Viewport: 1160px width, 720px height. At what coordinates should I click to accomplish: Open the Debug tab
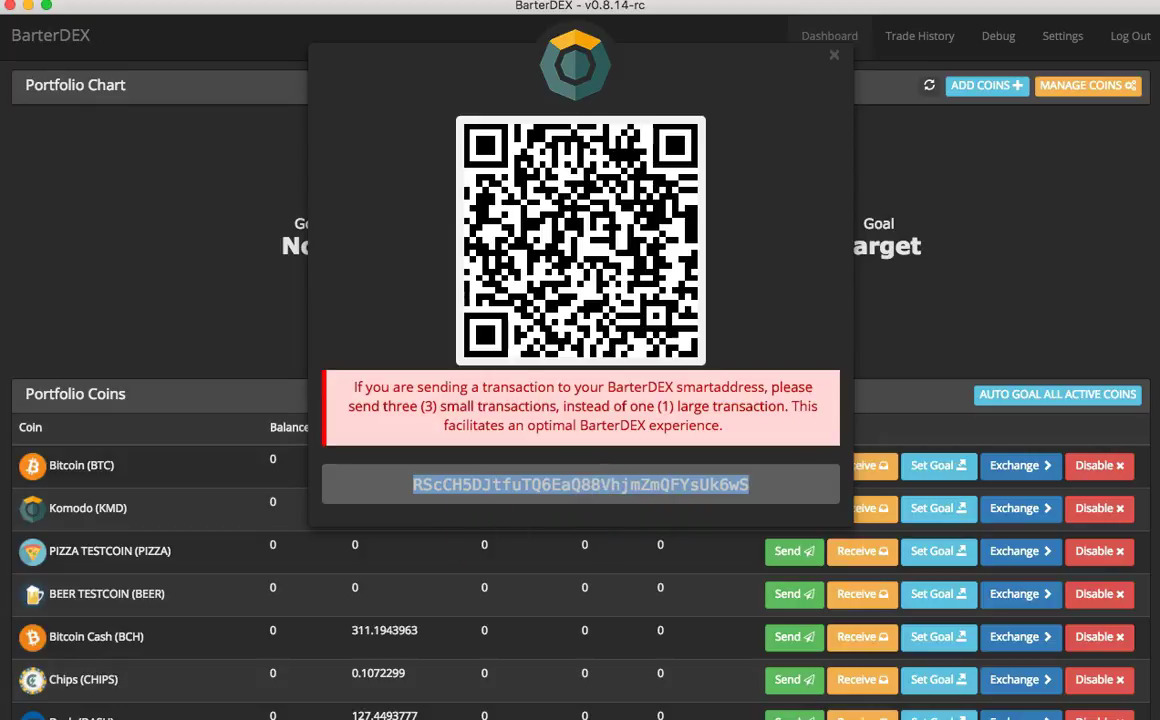pos(998,36)
